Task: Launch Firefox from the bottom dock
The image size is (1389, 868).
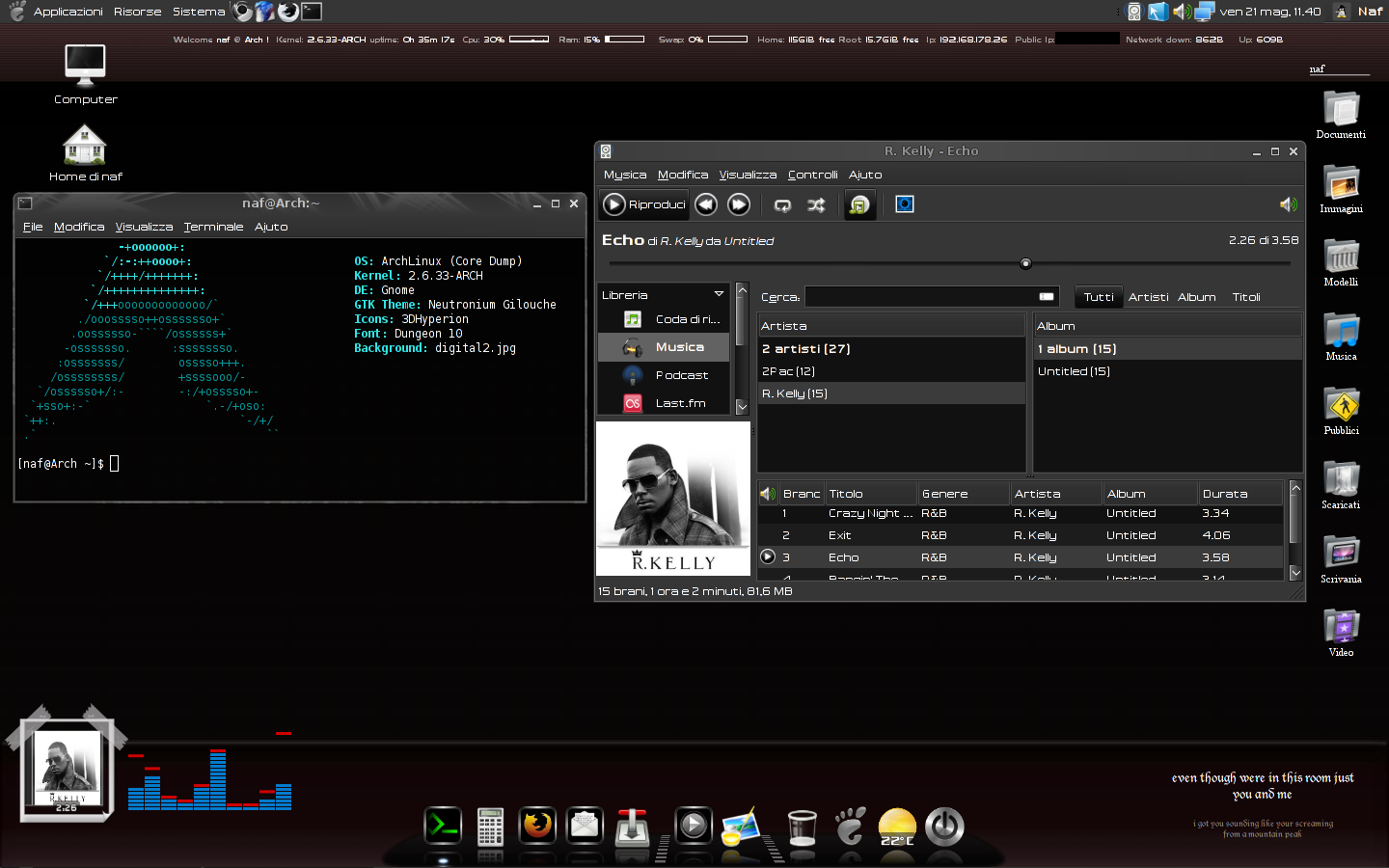Action: pos(537,826)
